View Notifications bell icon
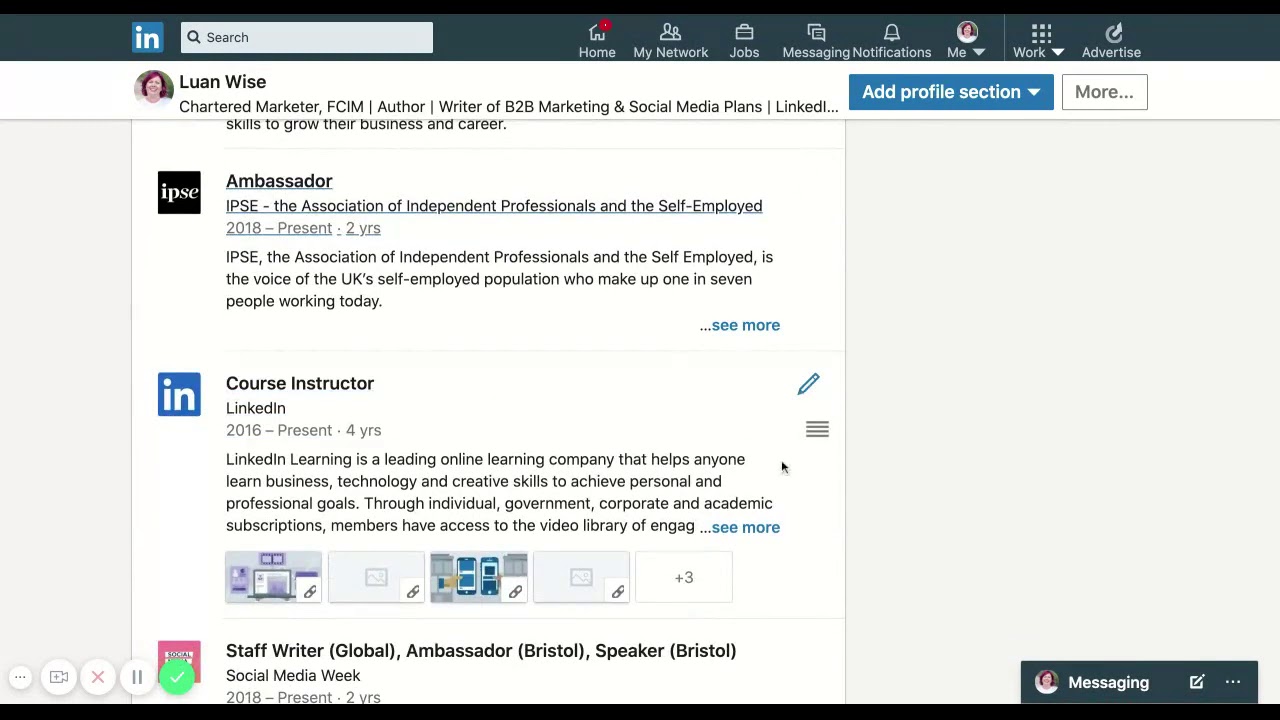The image size is (1280, 720). click(x=891, y=41)
